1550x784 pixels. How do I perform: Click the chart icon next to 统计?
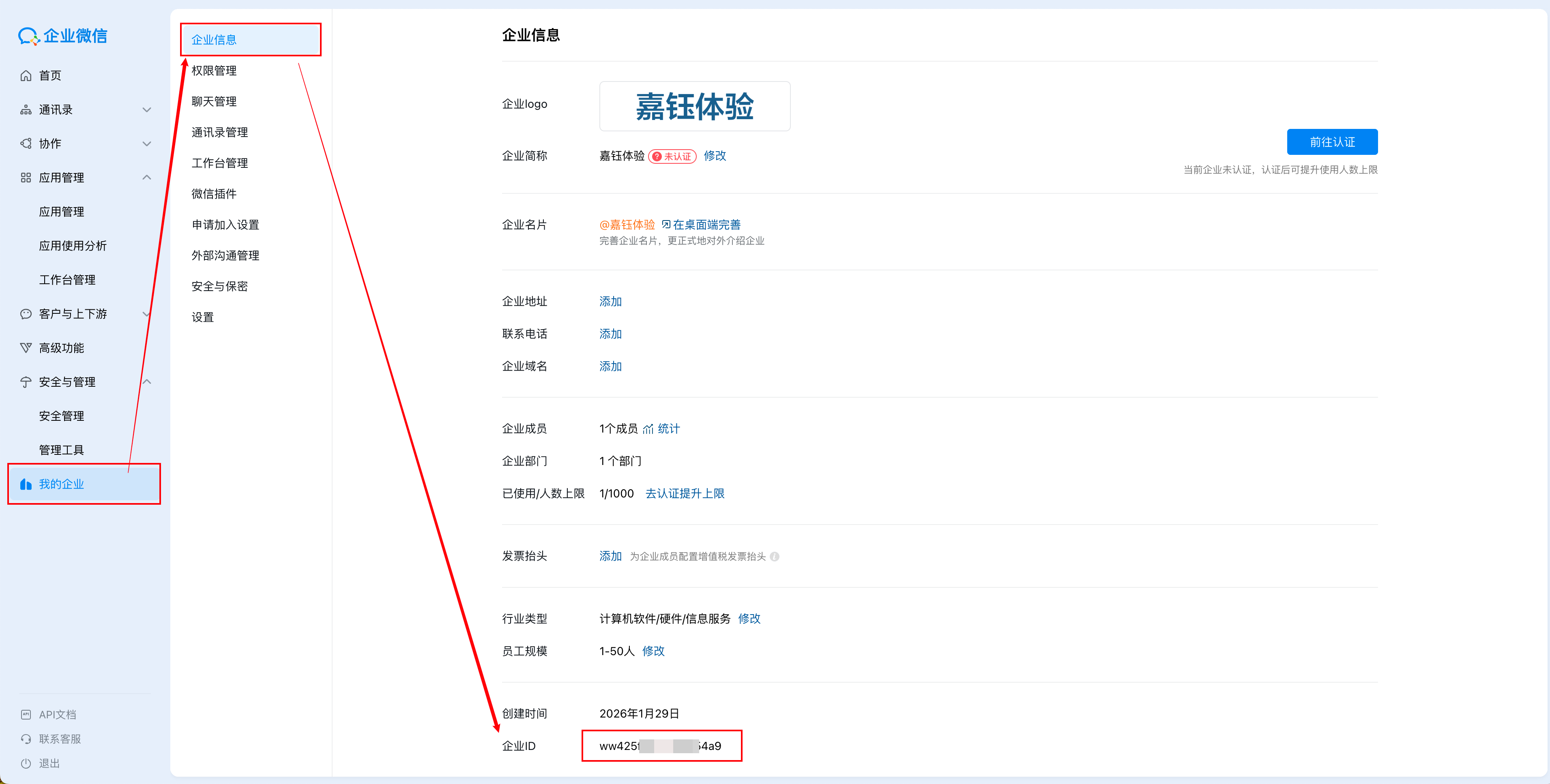648,429
